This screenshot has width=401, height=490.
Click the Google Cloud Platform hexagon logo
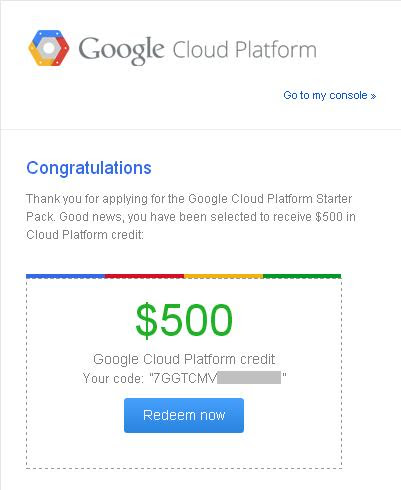click(49, 48)
